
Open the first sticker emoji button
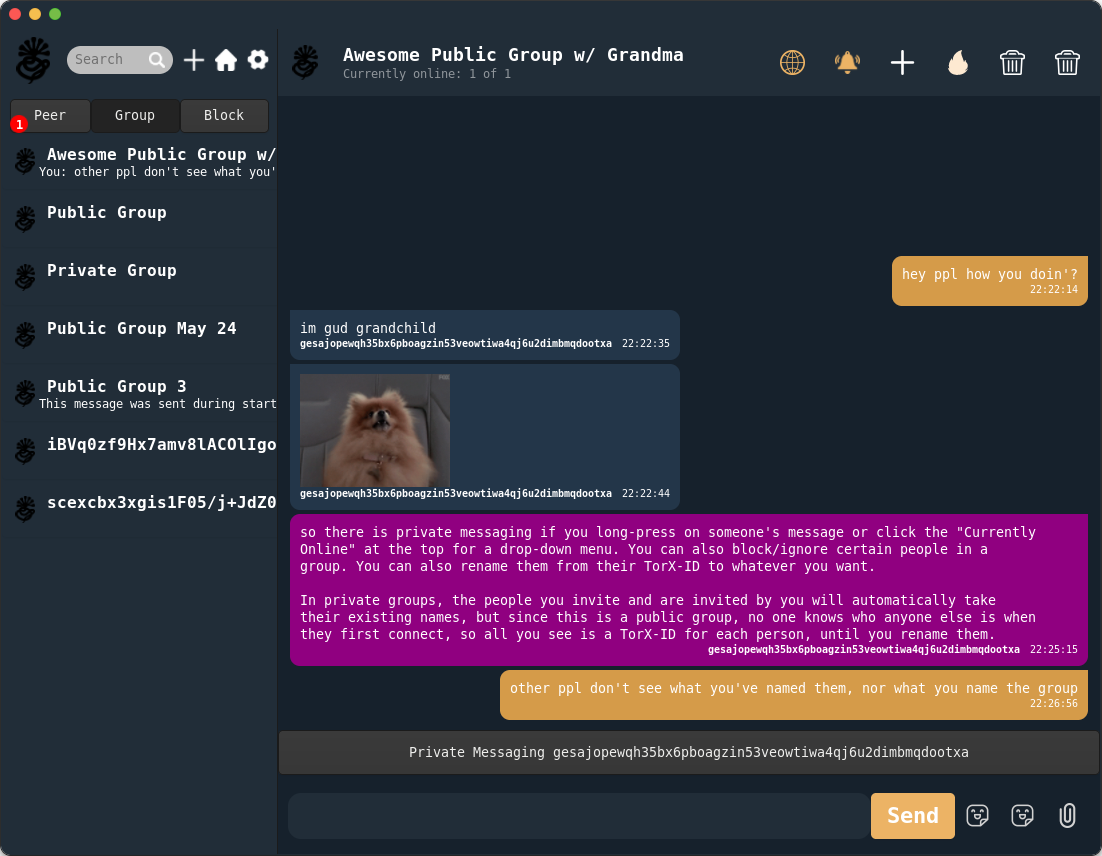click(978, 815)
